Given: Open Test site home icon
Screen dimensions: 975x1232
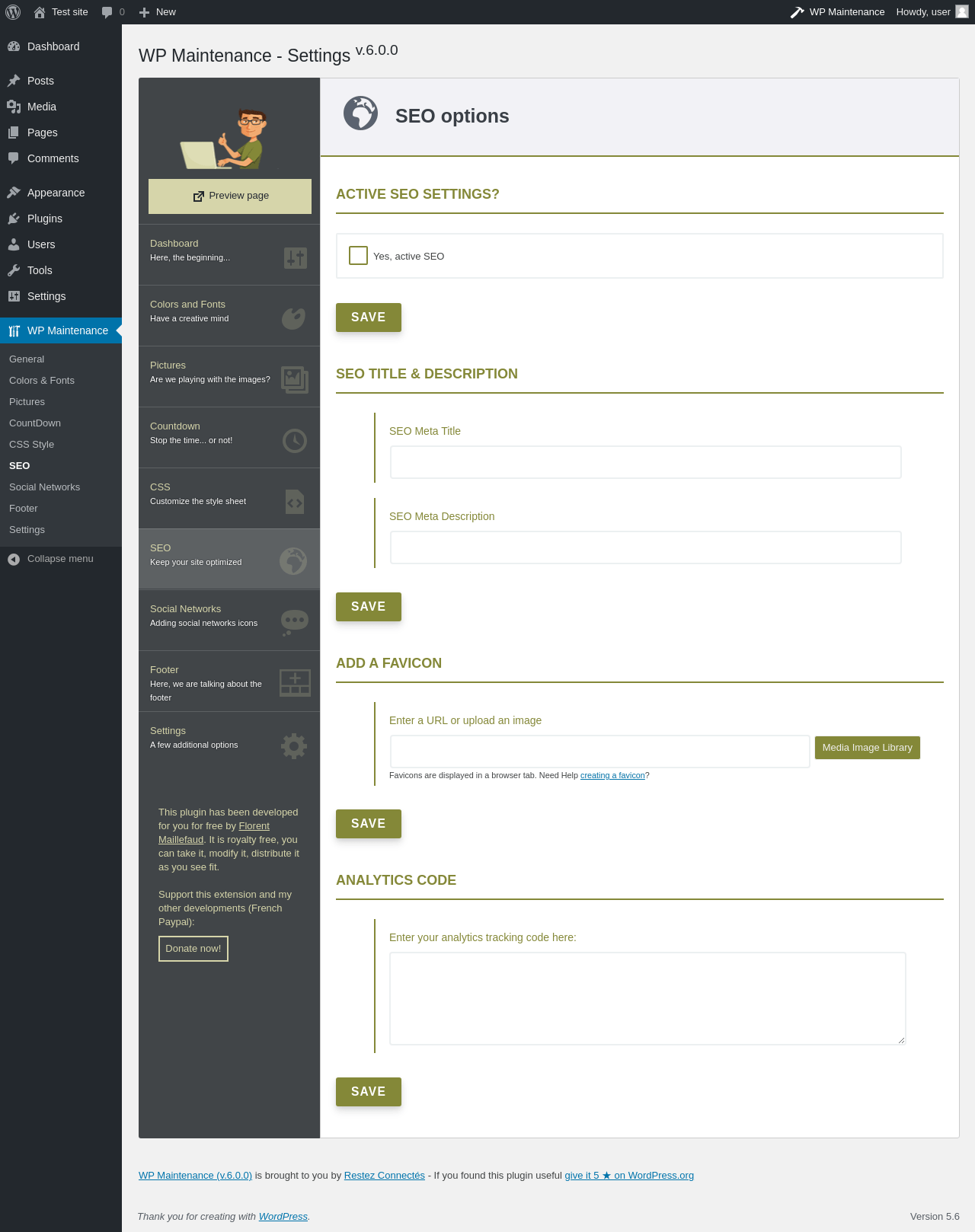Looking at the screenshot, I should tap(40, 12).
